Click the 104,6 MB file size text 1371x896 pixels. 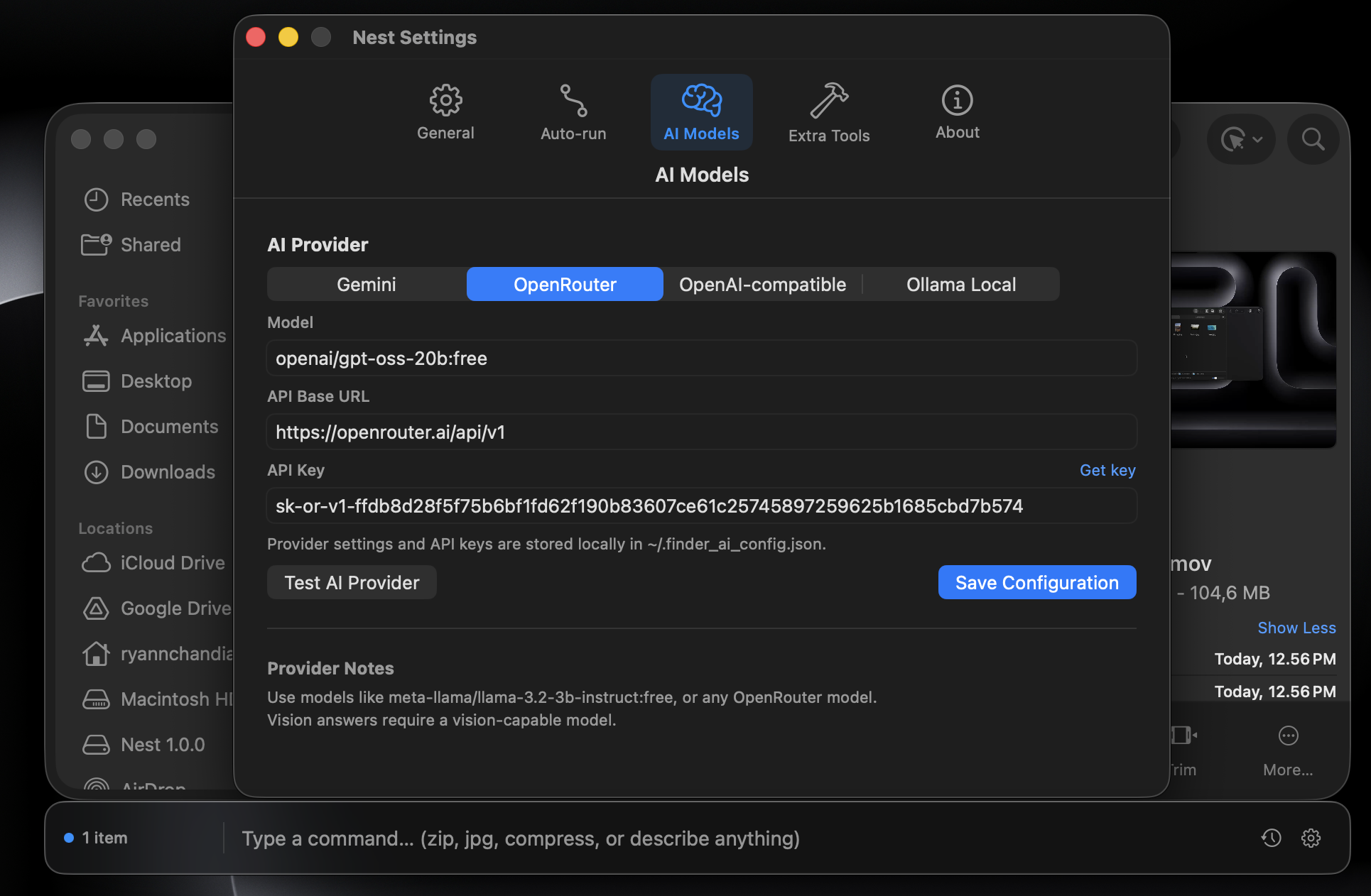pyautogui.click(x=1230, y=592)
